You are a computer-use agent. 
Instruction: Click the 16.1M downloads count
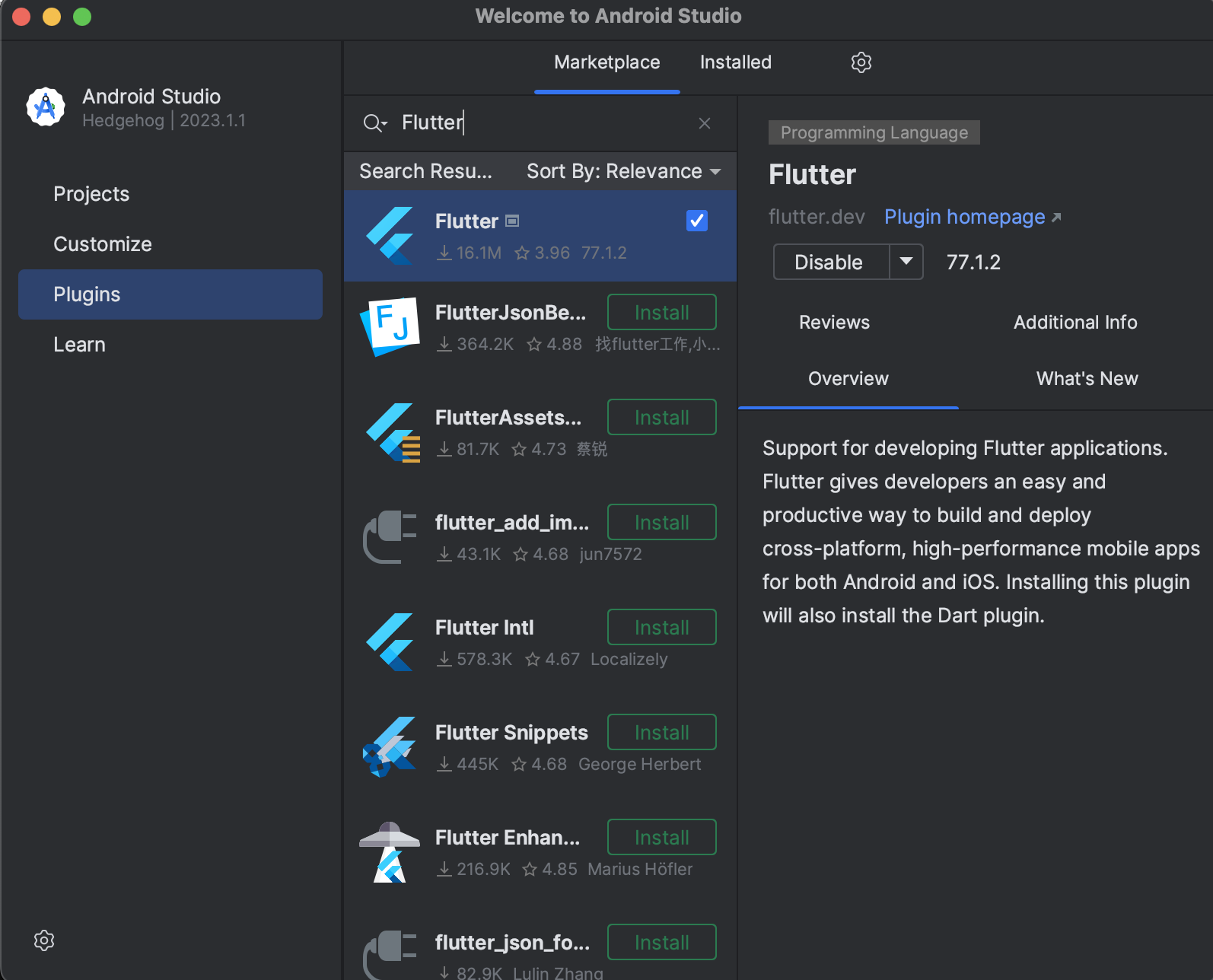(479, 253)
